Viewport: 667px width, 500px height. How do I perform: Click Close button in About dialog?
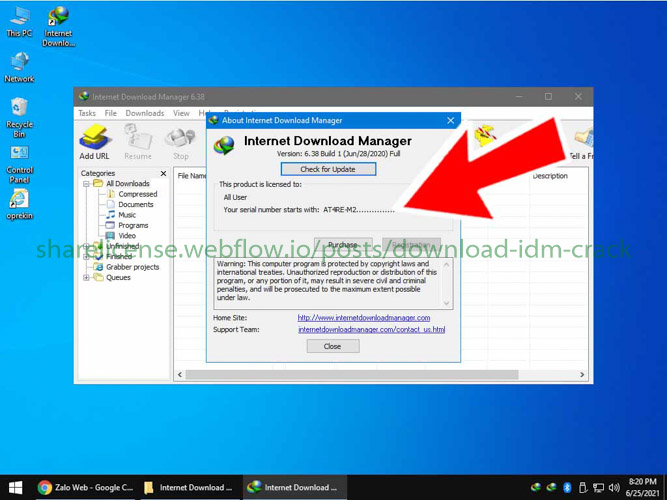(x=333, y=346)
